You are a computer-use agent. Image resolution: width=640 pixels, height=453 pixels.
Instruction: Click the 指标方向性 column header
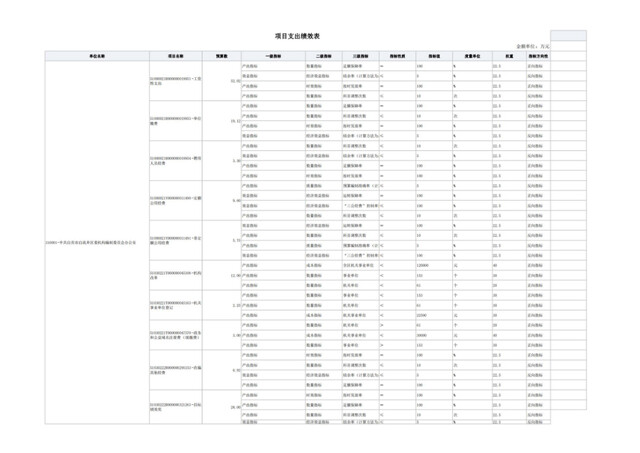pyautogui.click(x=538, y=56)
